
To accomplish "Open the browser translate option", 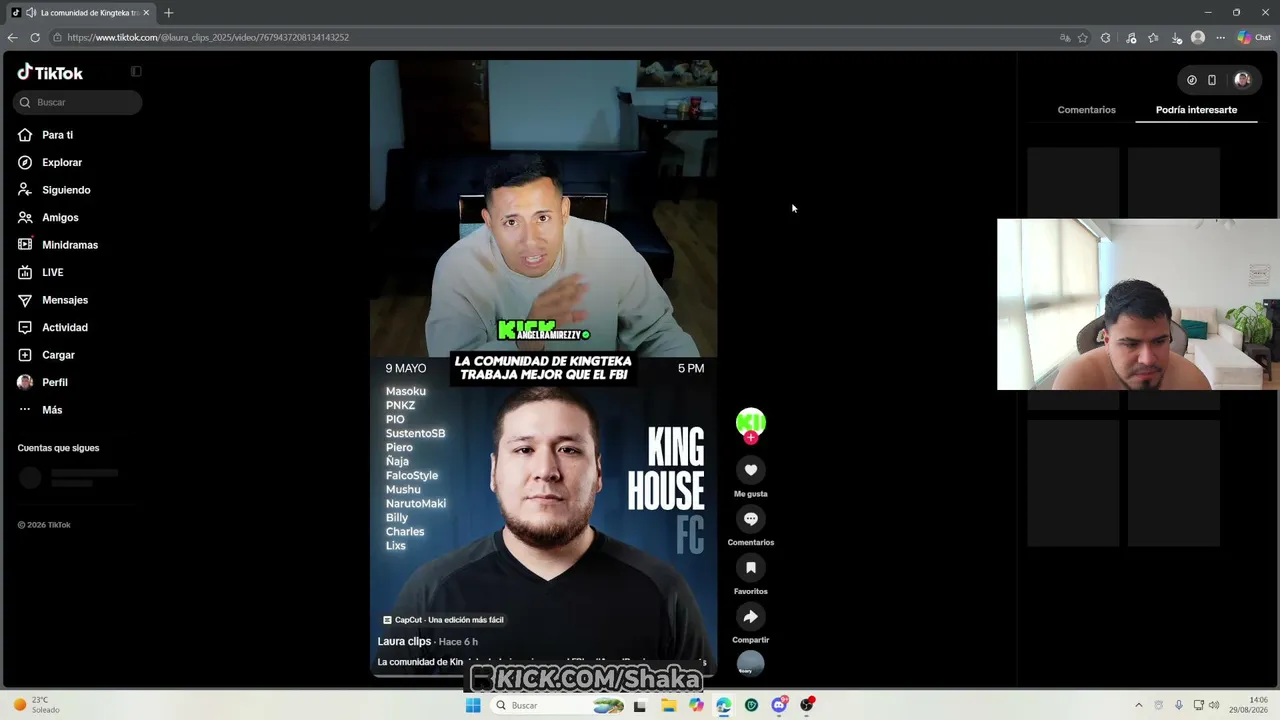I will point(1065,38).
